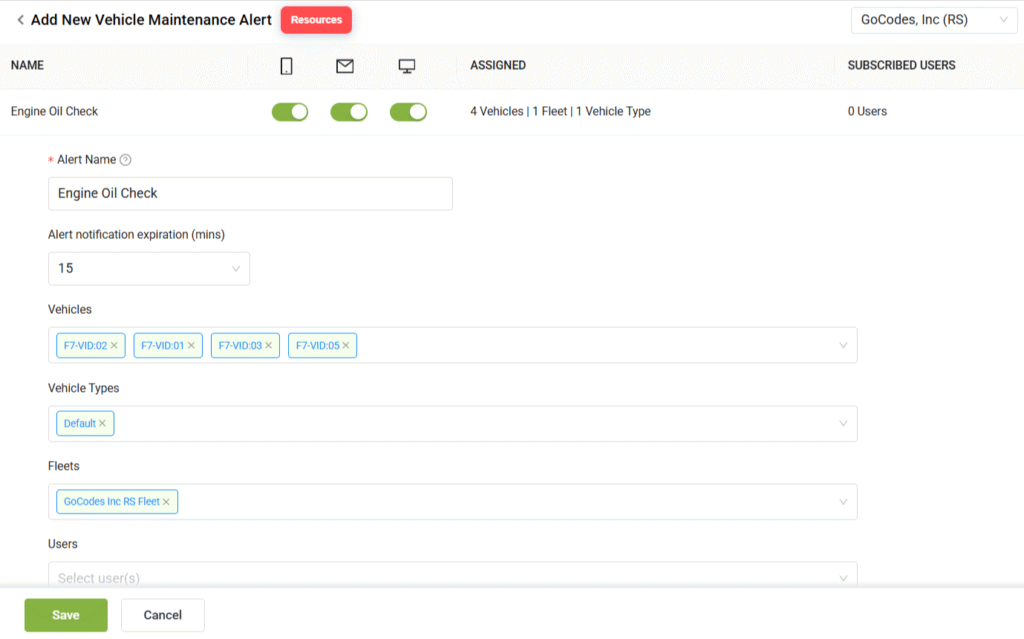Click the F7-VID:05 tag label
The image size is (1024, 639).
[317, 346]
